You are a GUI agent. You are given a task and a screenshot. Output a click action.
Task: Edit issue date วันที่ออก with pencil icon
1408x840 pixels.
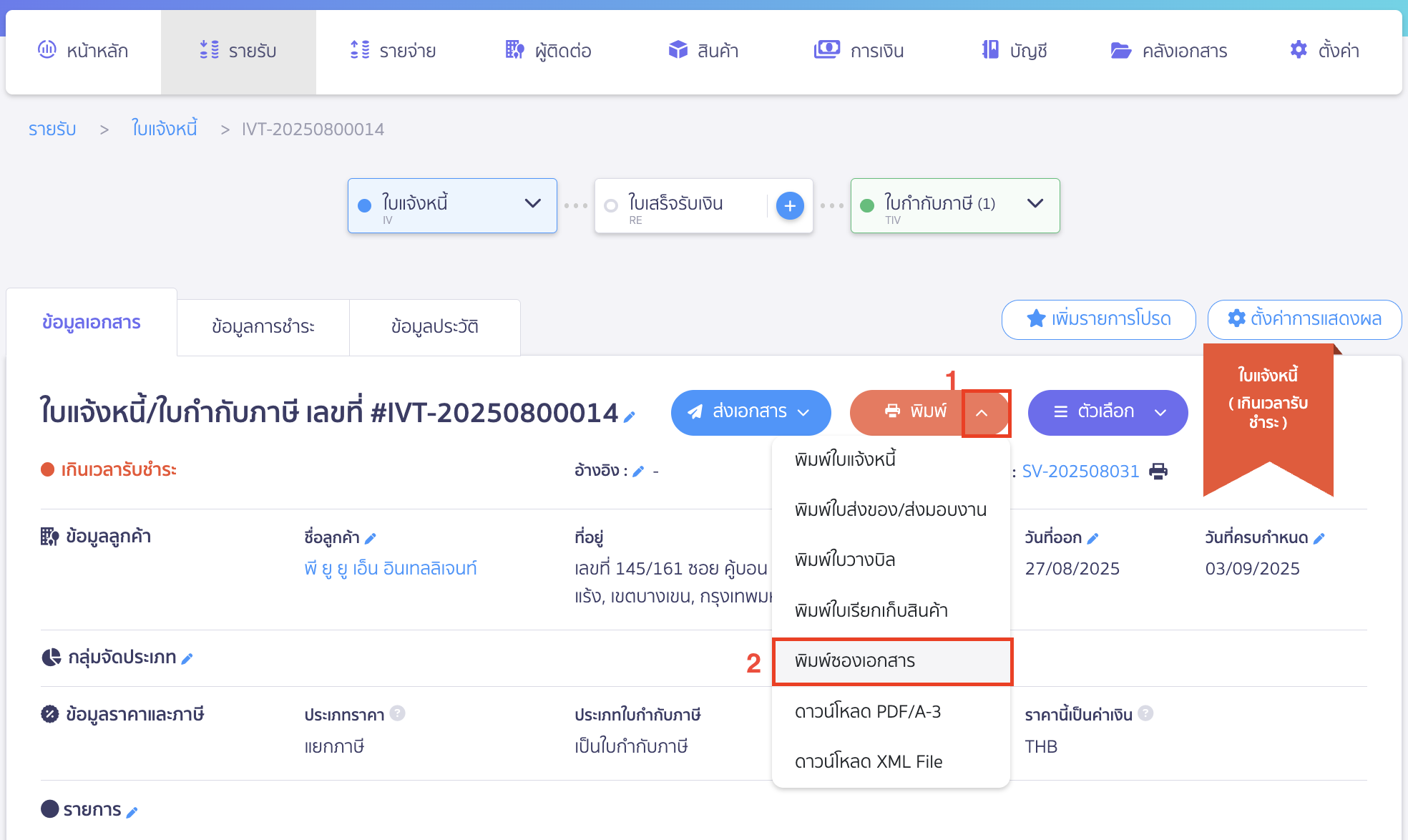click(x=1092, y=537)
